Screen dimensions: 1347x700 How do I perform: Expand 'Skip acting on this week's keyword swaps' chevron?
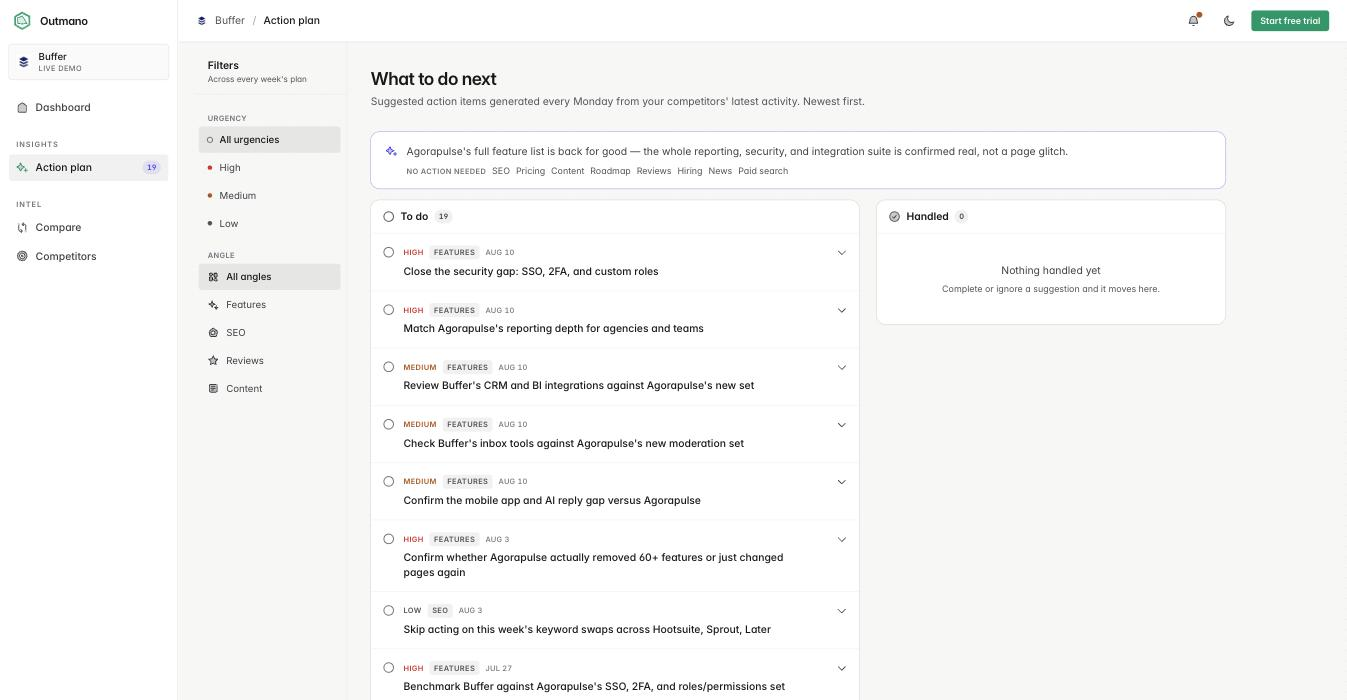(x=841, y=611)
